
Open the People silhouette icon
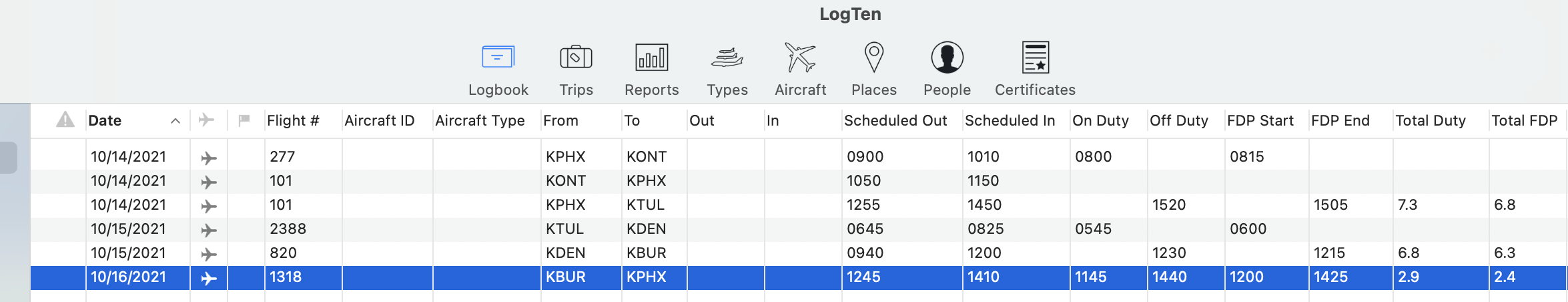point(947,57)
